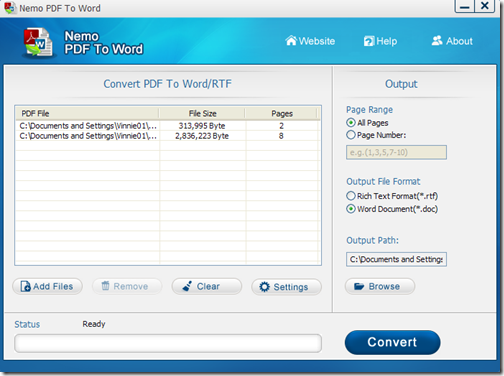This screenshot has width=504, height=376.
Task: Click Browse to choose output folder
Action: [380, 286]
